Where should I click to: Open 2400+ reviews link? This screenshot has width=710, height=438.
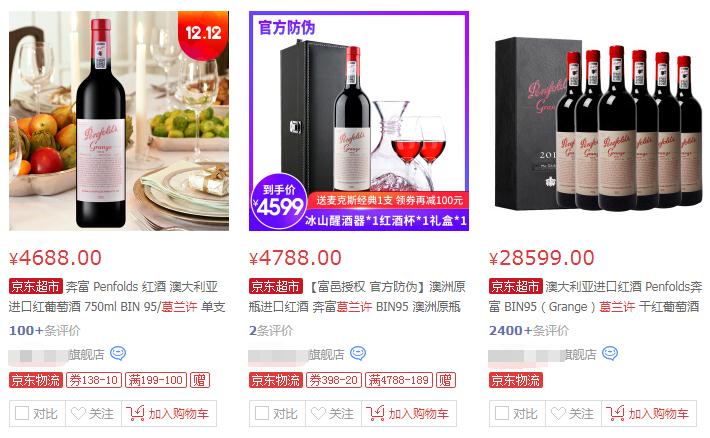[x=528, y=331]
